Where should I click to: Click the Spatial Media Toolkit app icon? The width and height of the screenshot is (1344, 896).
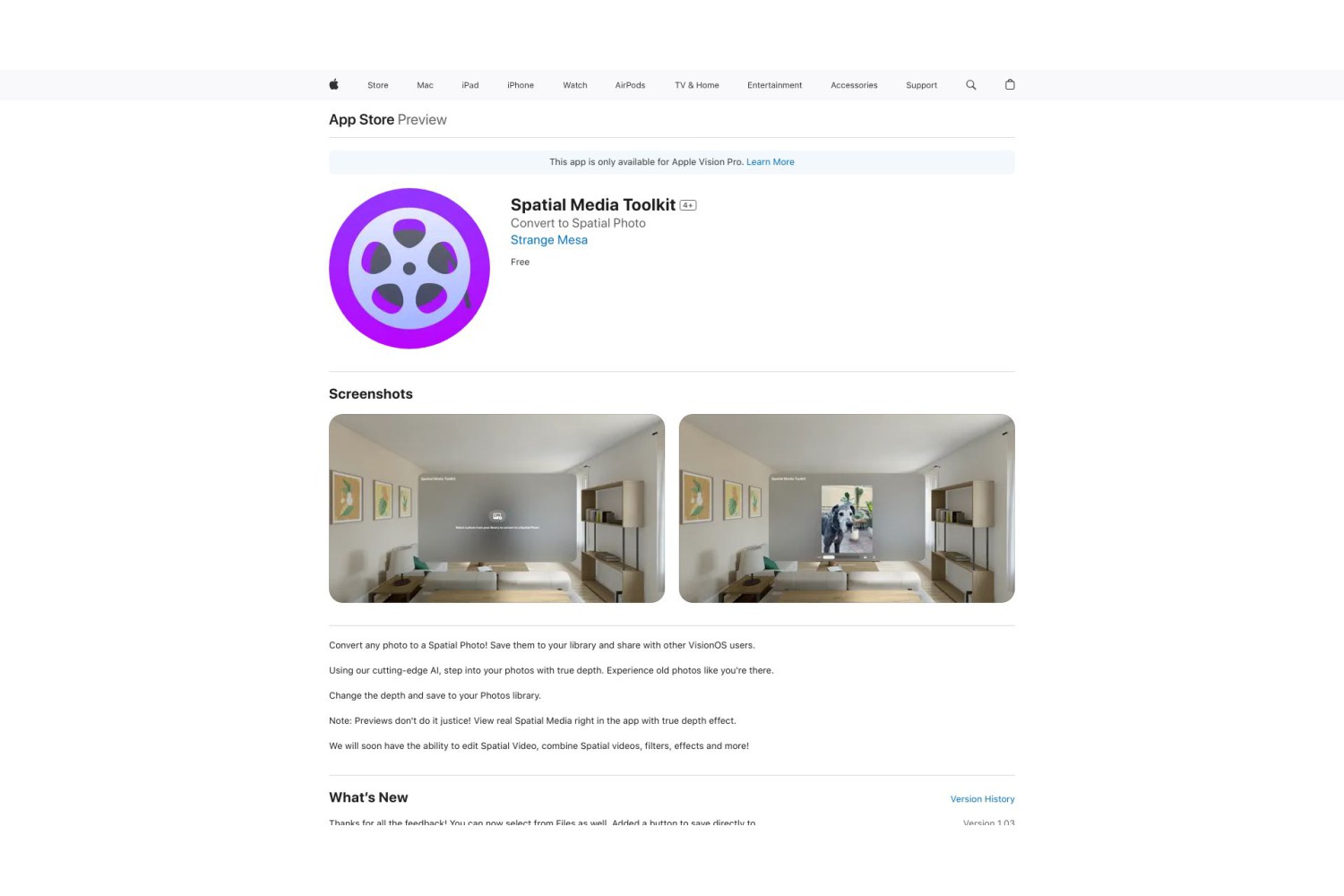pyautogui.click(x=409, y=268)
